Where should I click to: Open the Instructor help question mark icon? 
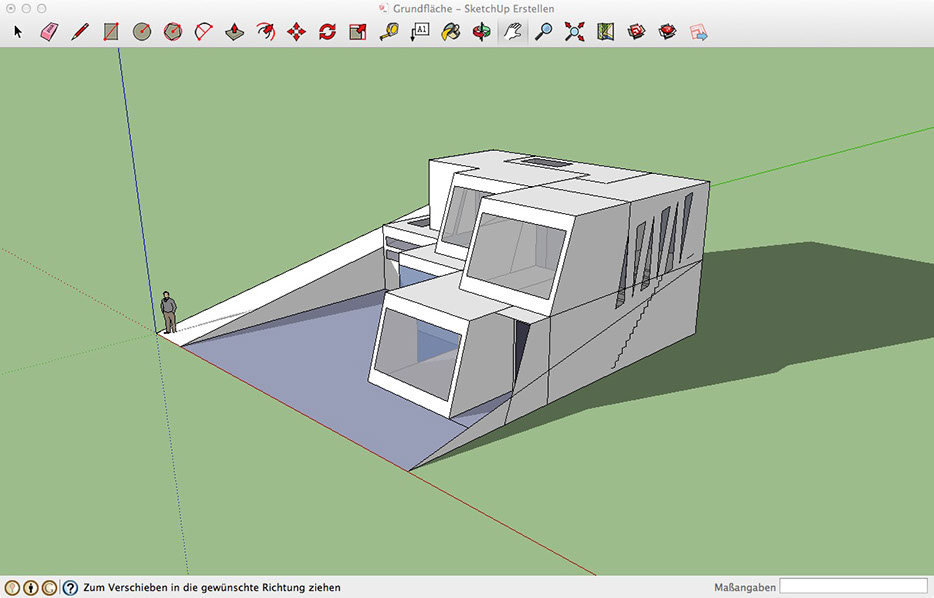point(70,588)
